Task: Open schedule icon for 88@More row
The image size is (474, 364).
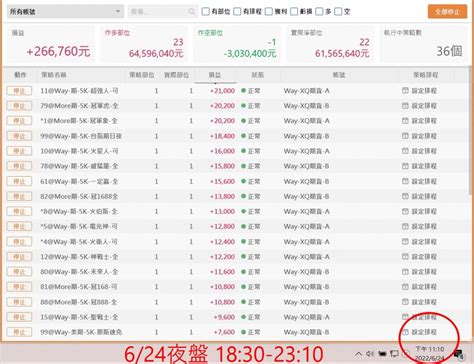Action: [405, 302]
